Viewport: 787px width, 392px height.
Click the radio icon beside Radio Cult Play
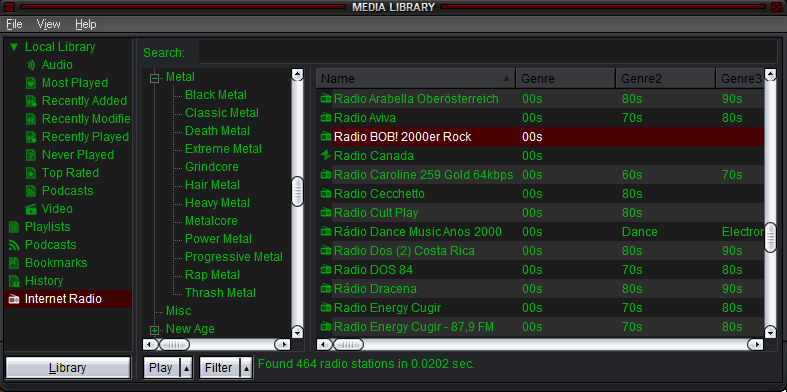[x=326, y=213]
